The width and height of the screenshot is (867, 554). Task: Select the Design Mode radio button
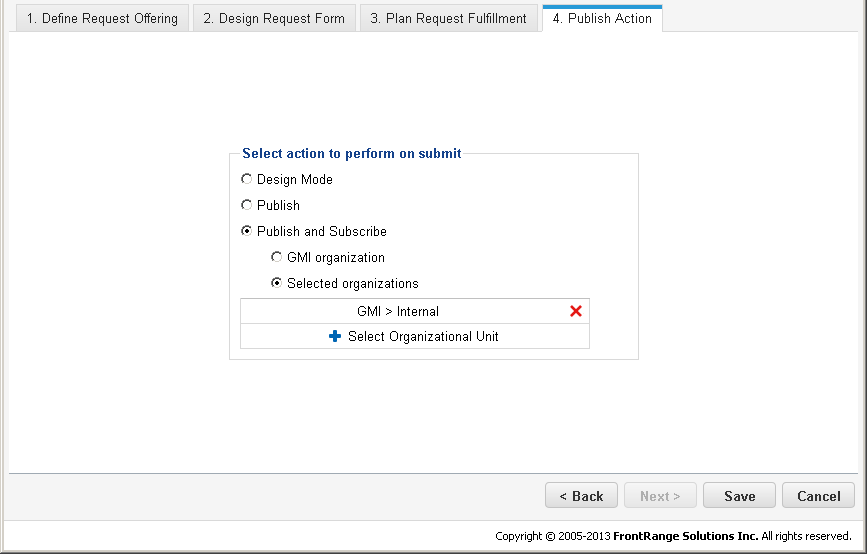coord(247,179)
